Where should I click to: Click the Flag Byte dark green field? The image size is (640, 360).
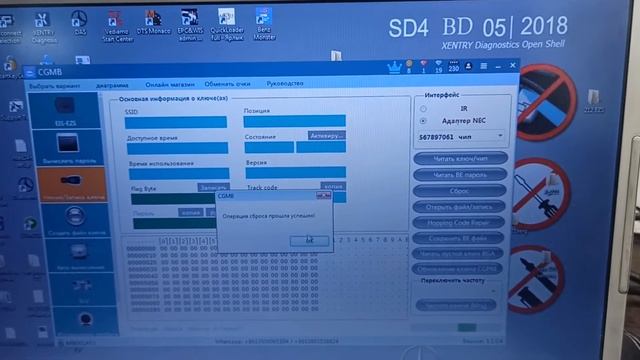(174, 199)
